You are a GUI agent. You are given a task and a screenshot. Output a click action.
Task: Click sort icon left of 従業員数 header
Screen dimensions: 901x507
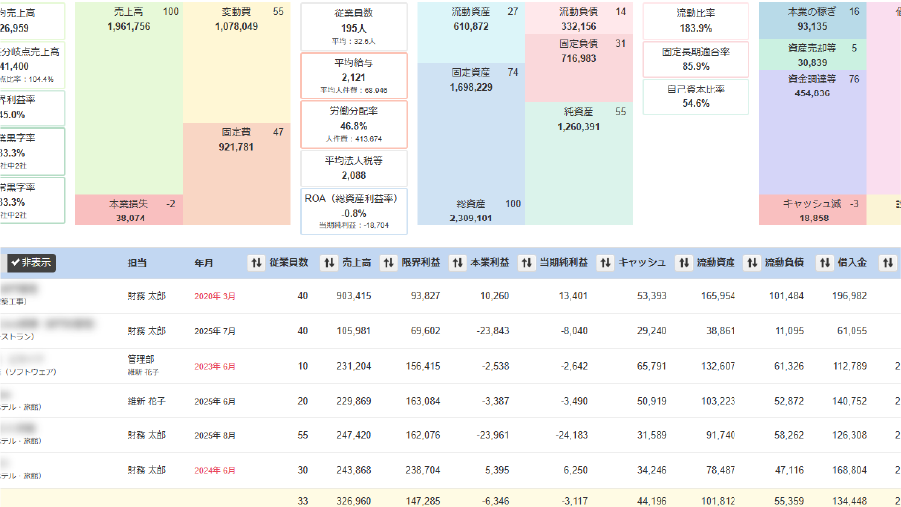pyautogui.click(x=256, y=263)
